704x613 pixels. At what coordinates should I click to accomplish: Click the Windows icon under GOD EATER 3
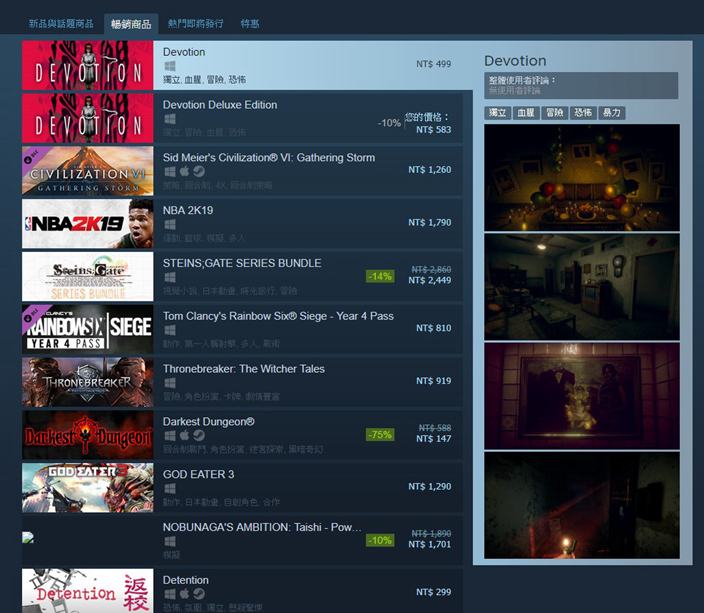point(170,489)
